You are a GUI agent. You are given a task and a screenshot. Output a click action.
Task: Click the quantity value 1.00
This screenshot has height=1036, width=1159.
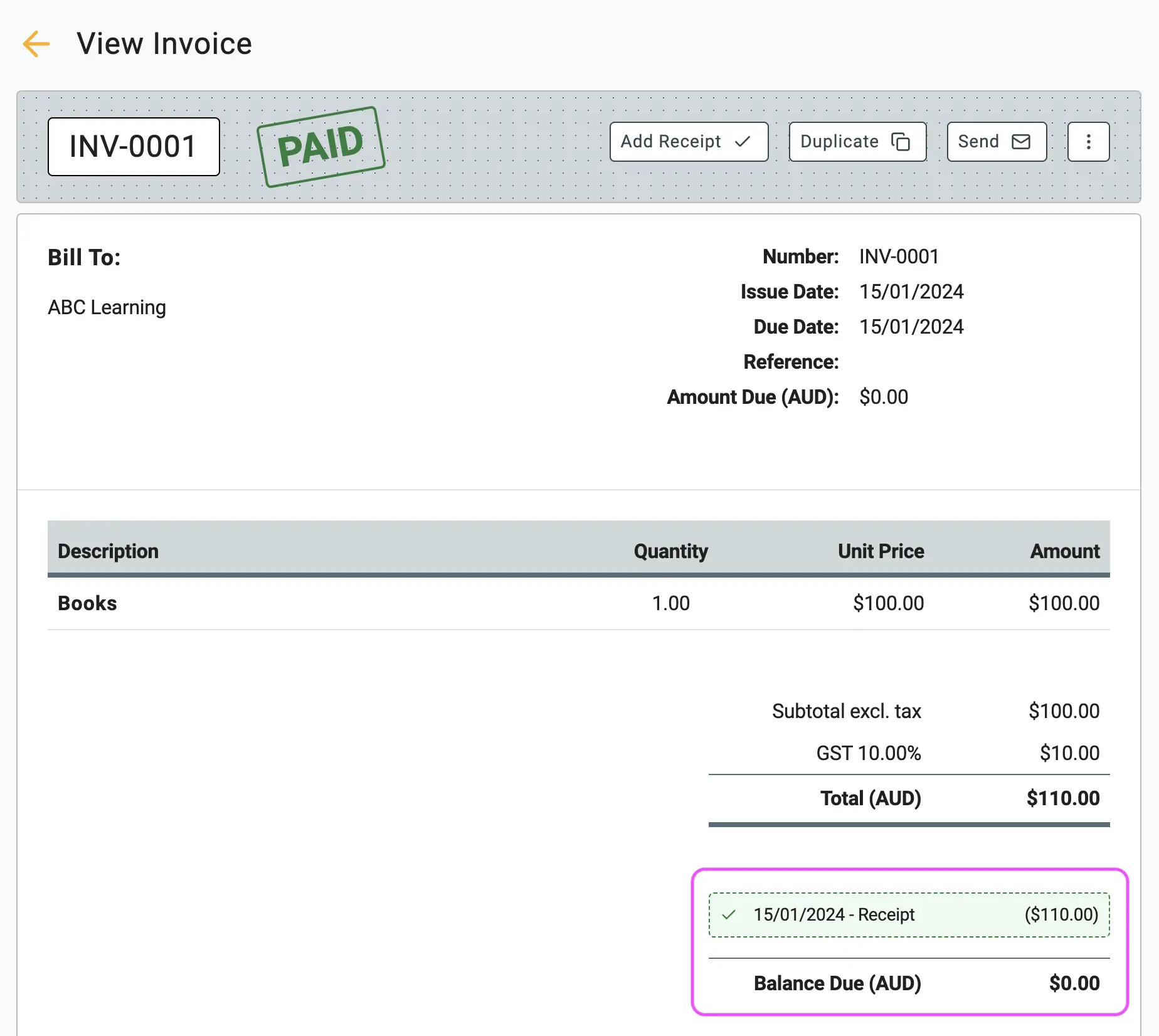670,603
